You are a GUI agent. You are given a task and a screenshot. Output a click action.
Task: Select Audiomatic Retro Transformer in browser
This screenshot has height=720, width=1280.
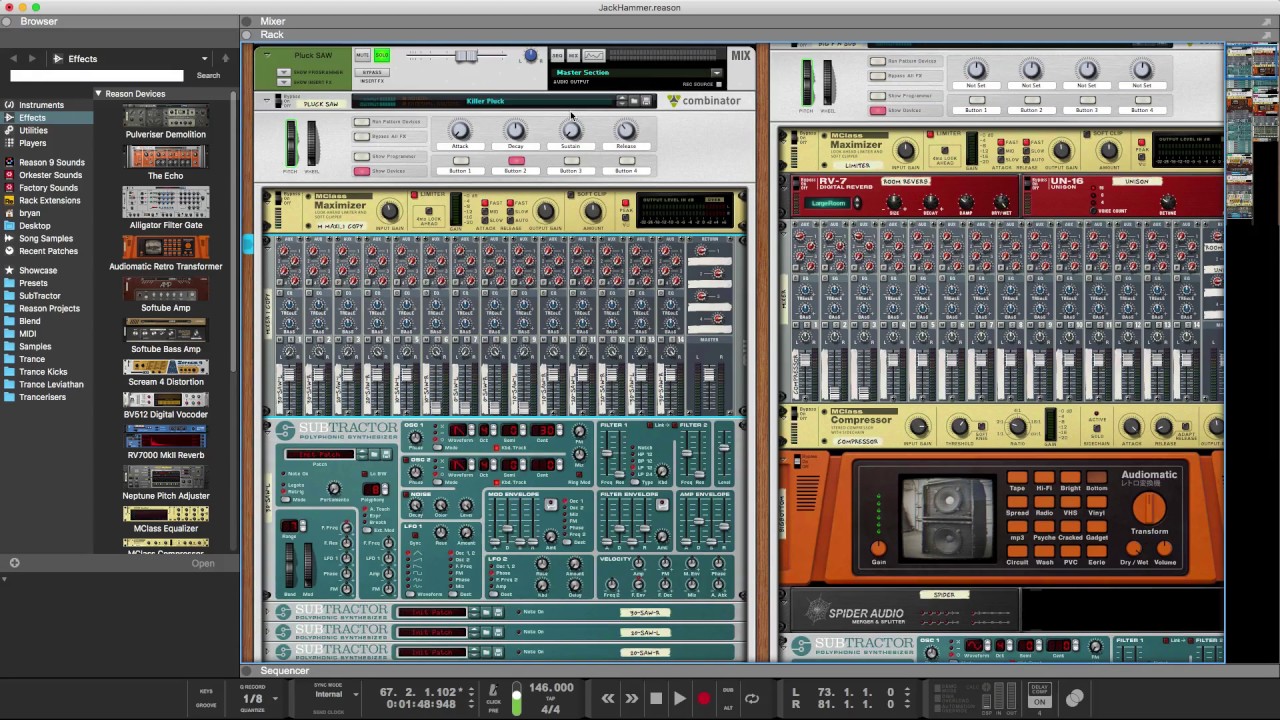point(166,247)
